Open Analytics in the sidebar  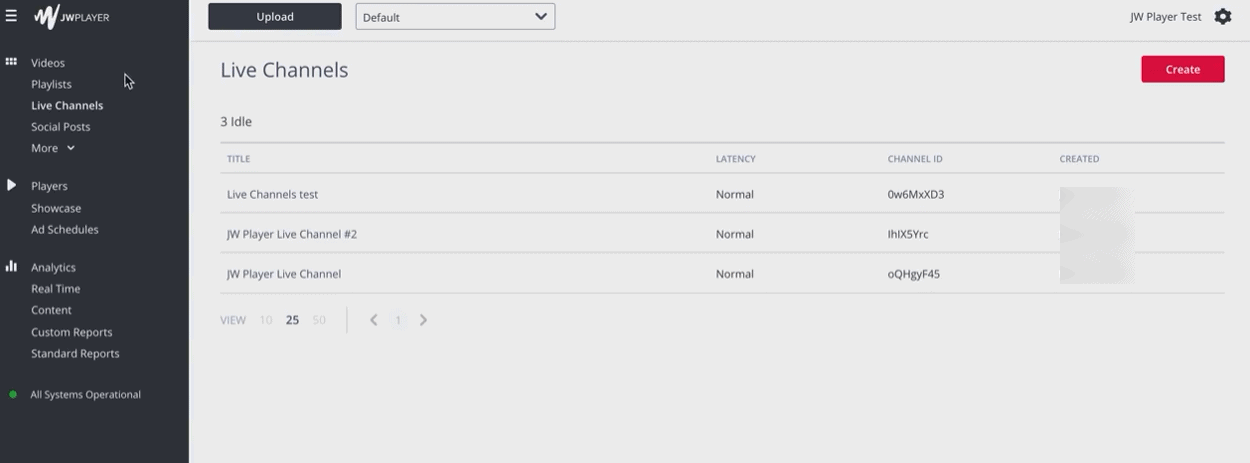click(x=53, y=267)
